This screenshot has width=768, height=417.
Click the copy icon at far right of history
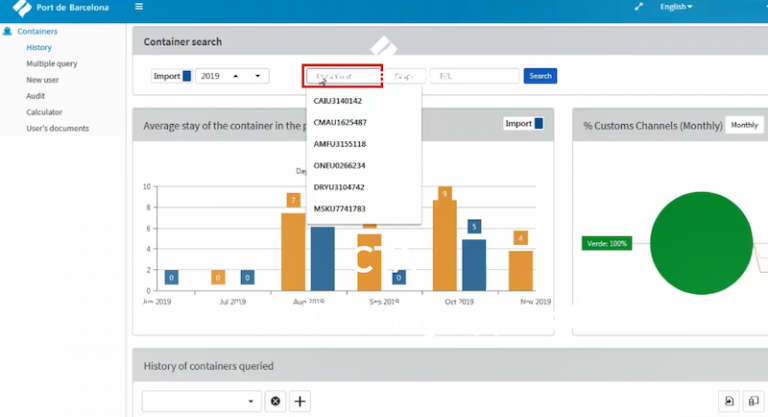755,401
